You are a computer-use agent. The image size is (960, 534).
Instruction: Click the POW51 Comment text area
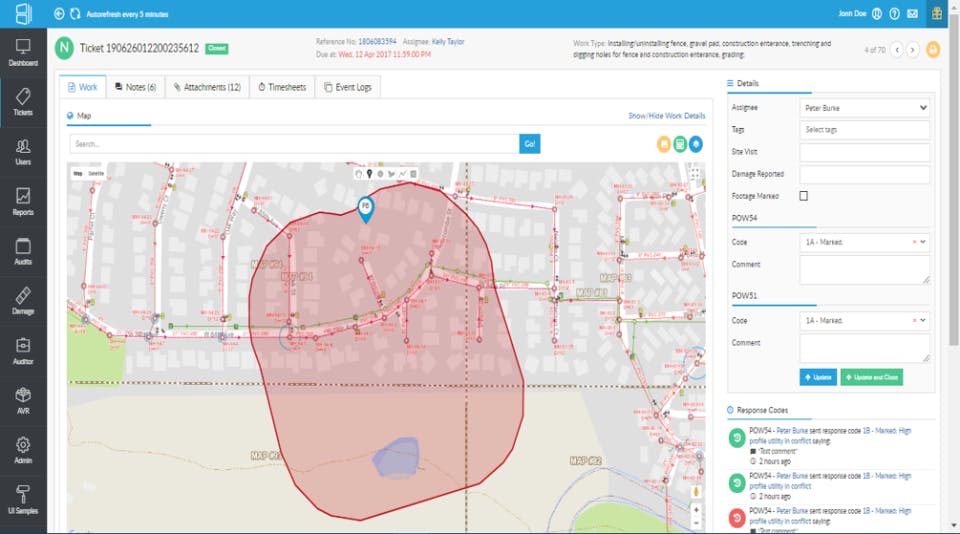point(864,348)
